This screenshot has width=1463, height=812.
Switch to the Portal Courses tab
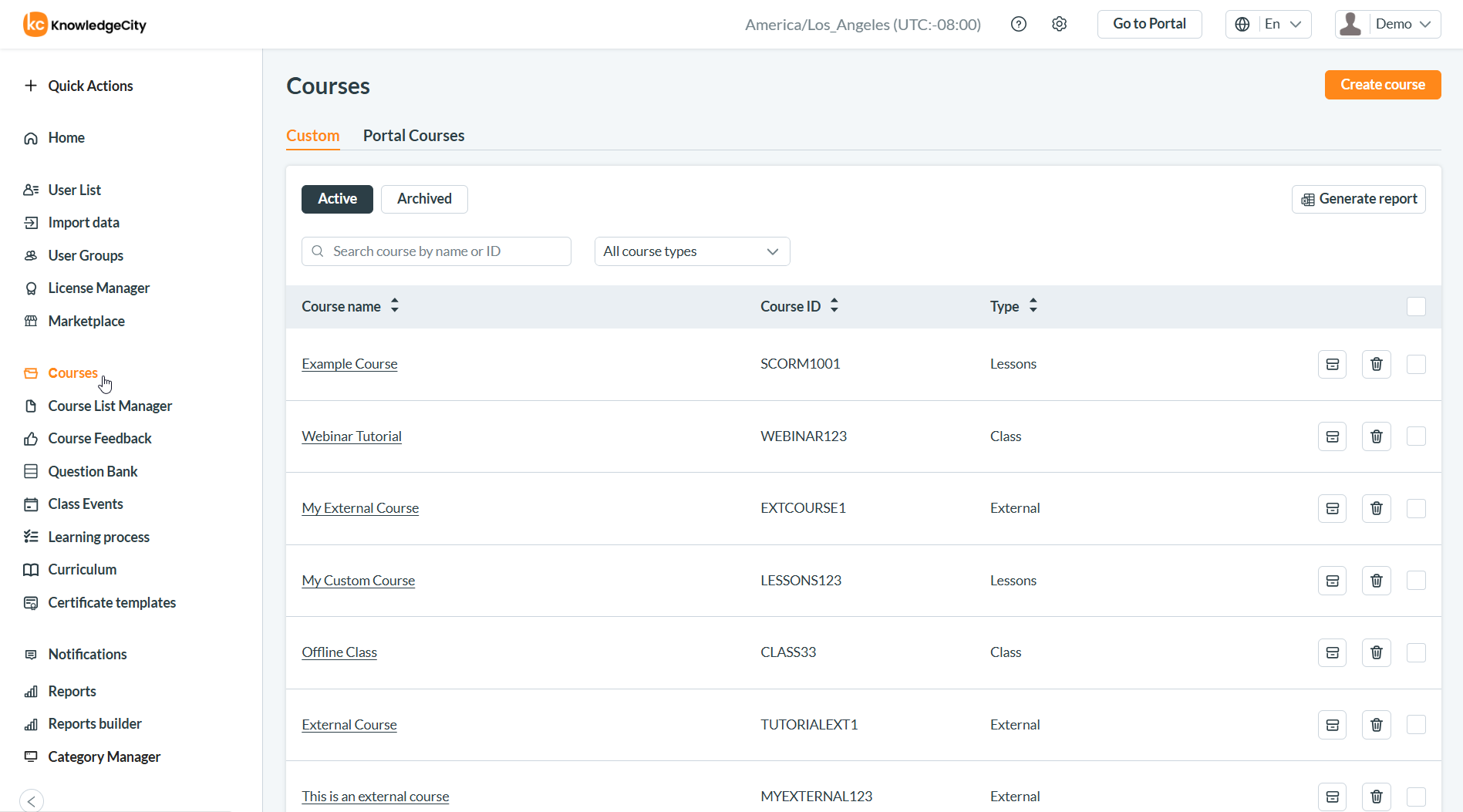click(x=413, y=136)
